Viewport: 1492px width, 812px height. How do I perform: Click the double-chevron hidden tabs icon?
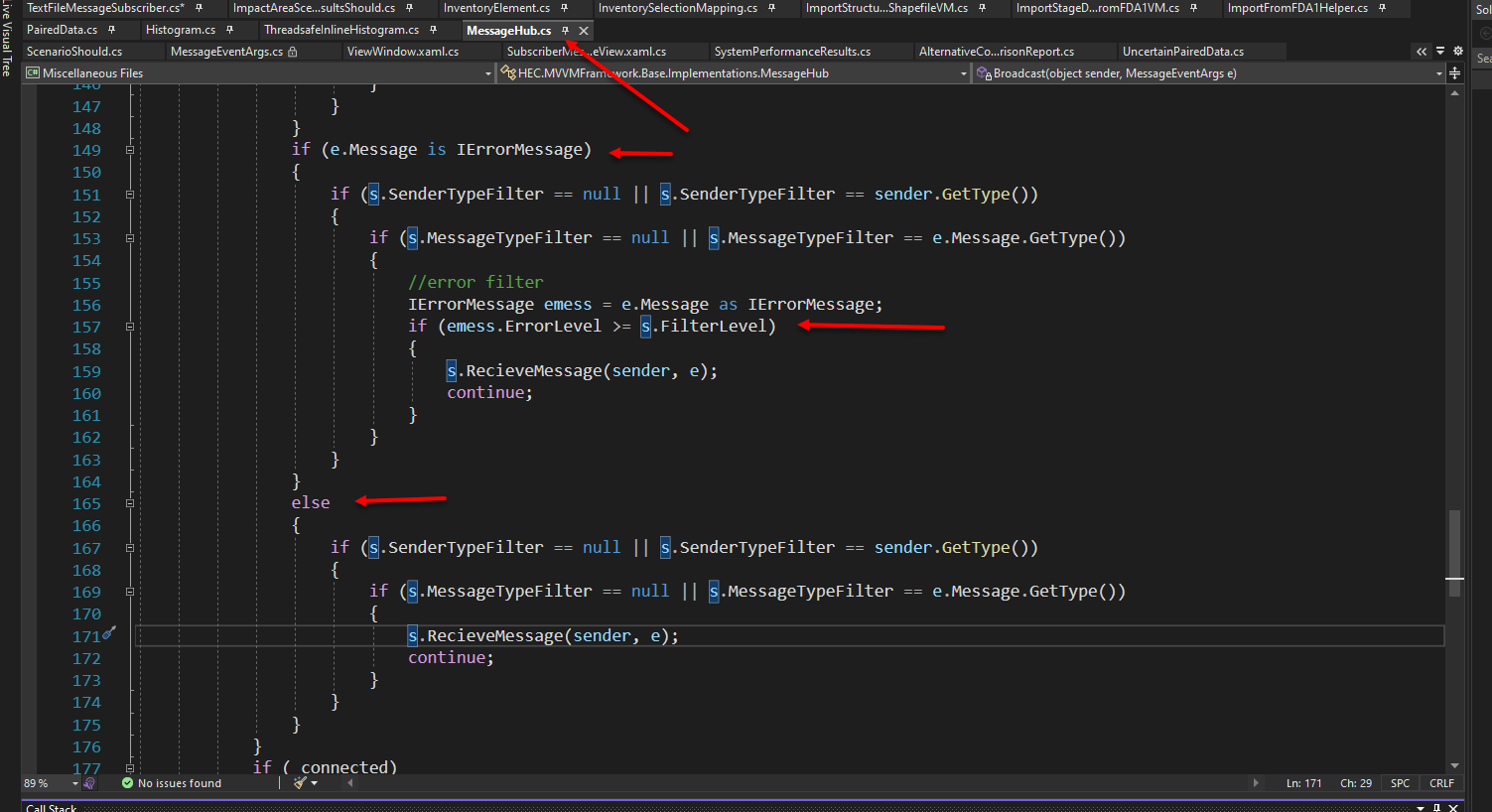point(1422,51)
